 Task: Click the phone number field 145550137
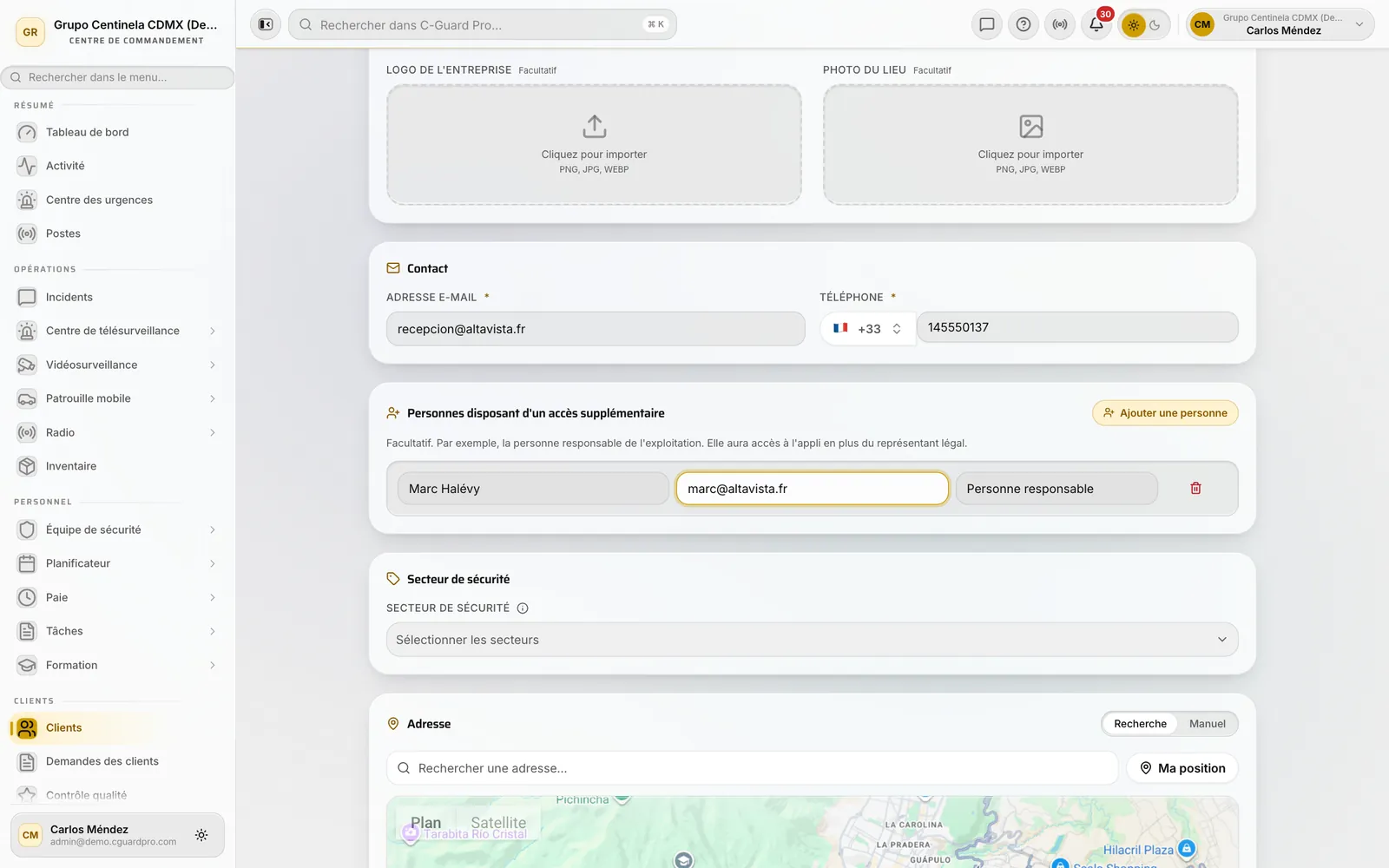1077,327
